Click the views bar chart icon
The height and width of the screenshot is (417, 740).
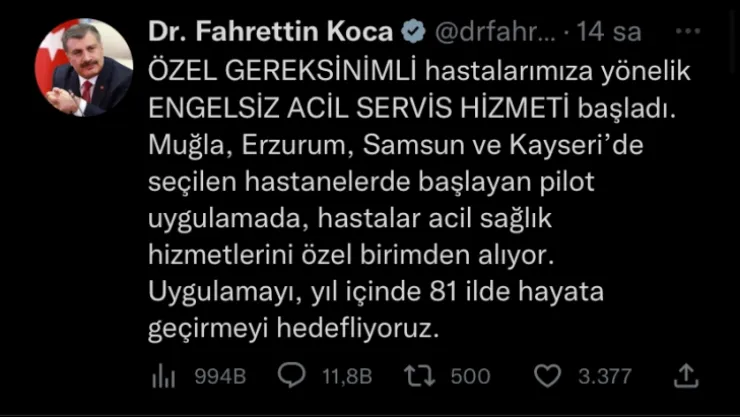[x=163, y=377]
